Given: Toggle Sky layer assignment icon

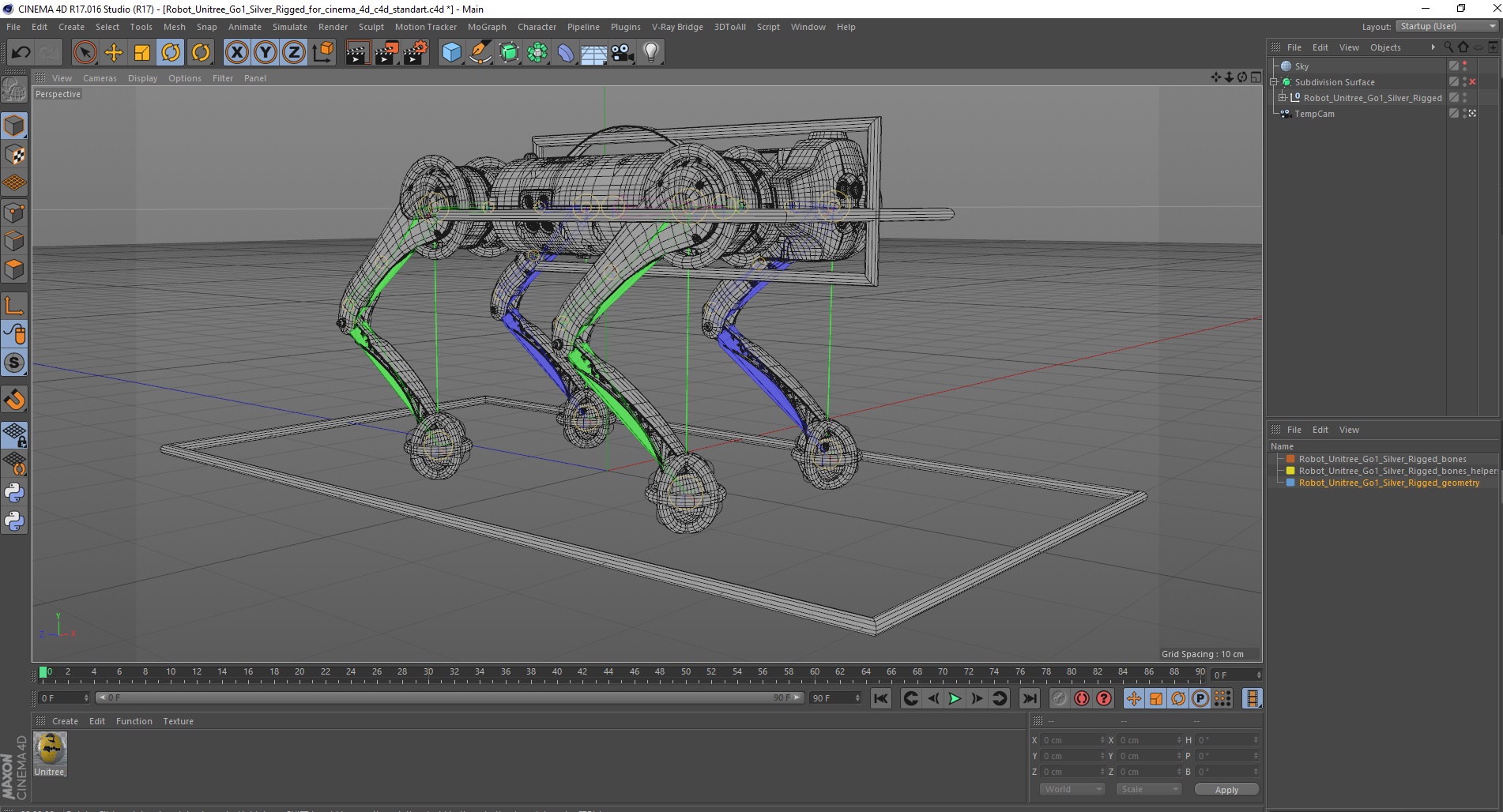Looking at the screenshot, I should pos(1453,66).
